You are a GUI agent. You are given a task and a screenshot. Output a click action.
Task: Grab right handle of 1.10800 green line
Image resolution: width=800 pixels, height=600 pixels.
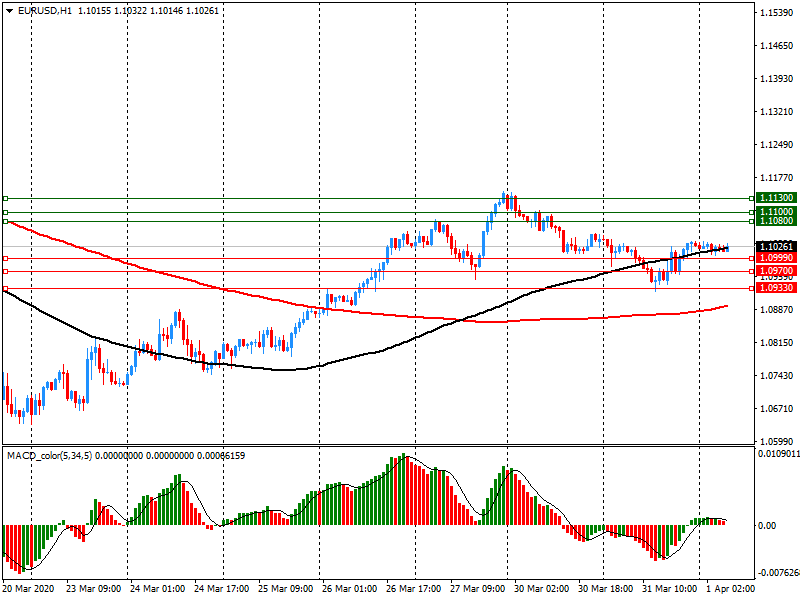[752, 221]
